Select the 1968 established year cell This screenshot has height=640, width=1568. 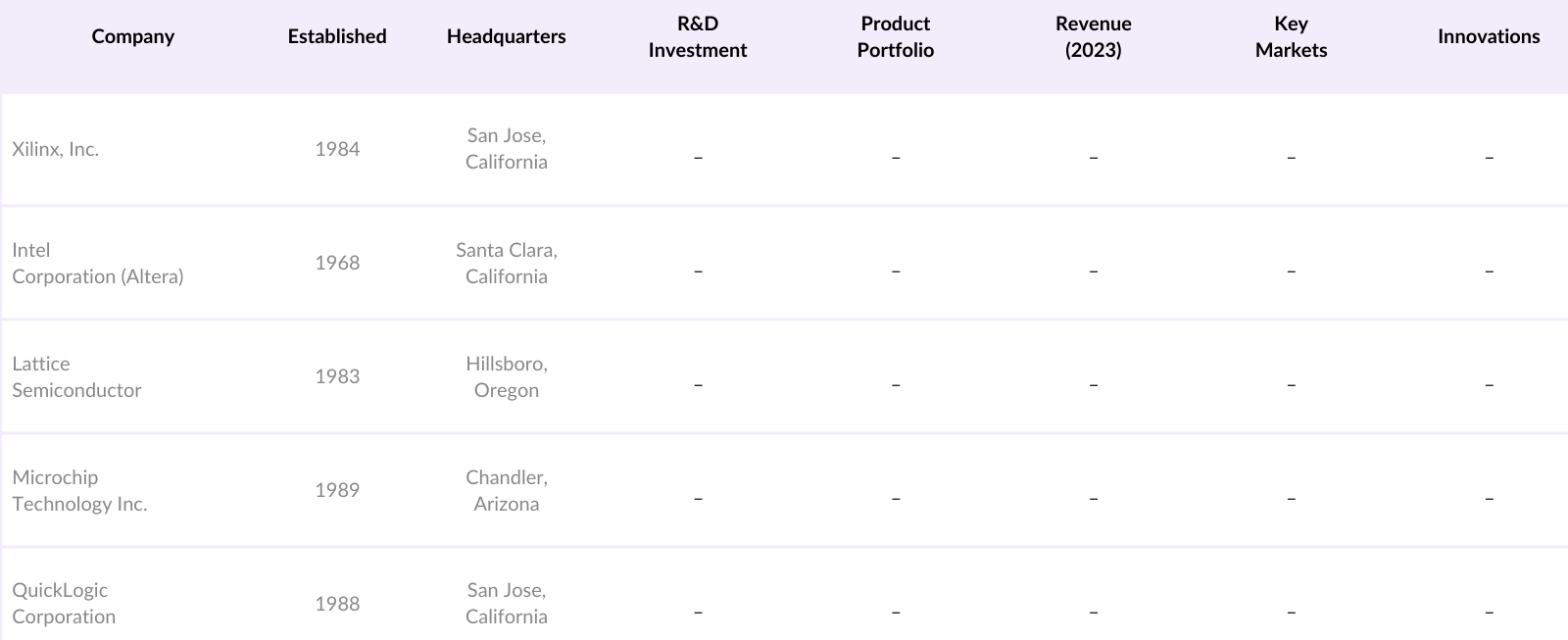click(337, 263)
